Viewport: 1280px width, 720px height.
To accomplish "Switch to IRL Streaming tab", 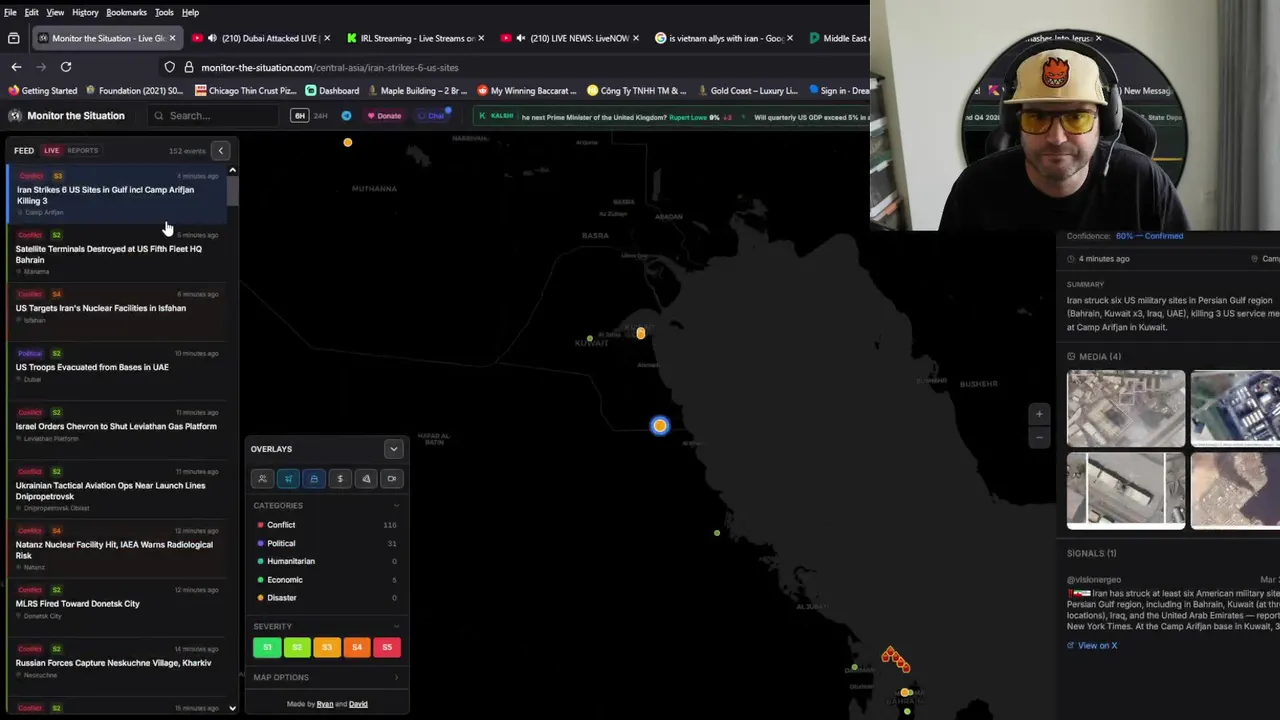I will [x=416, y=38].
